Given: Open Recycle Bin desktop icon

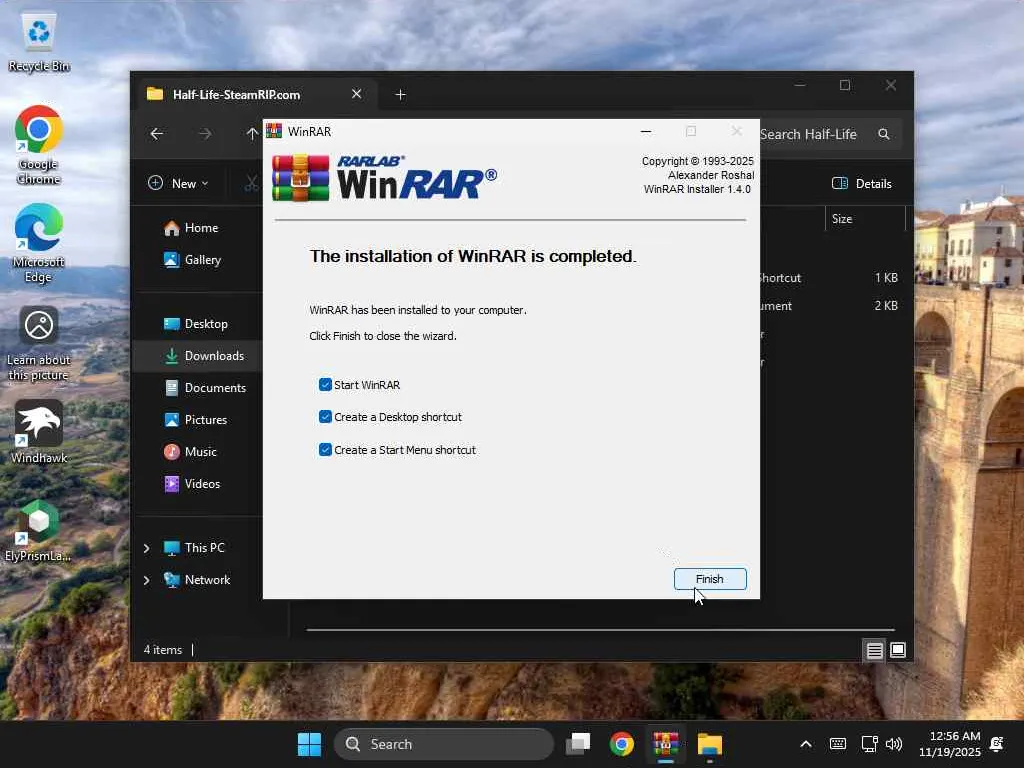Looking at the screenshot, I should [x=39, y=42].
